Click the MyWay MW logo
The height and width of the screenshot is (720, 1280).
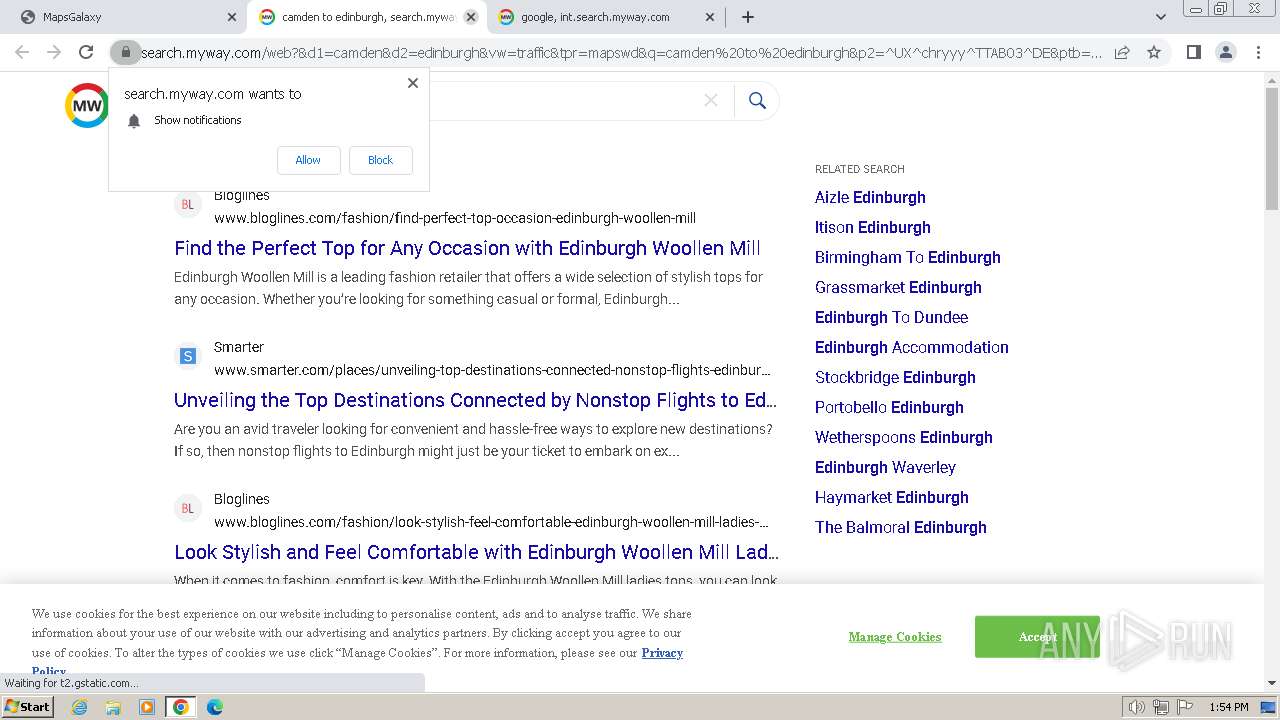[x=87, y=105]
